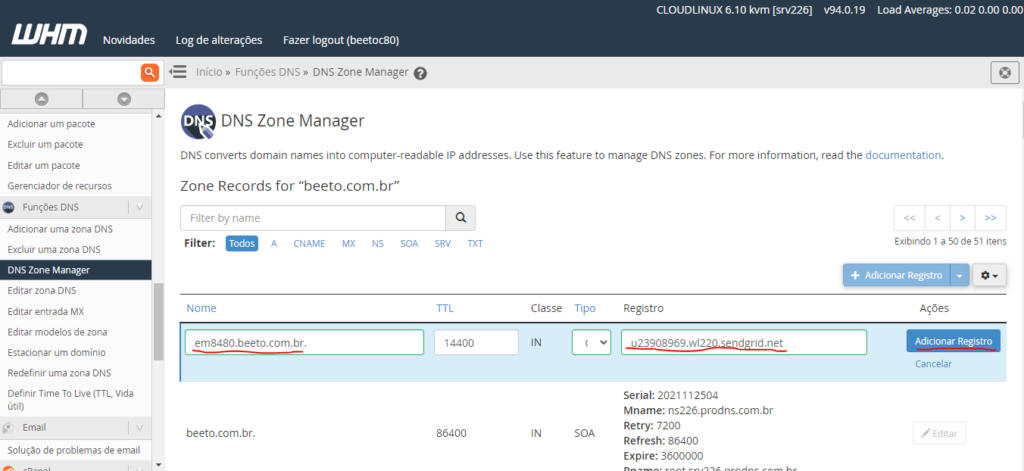Screen dimensions: 1024x471
Task: Click blue Adicionar Registro save button
Action: 953,341
